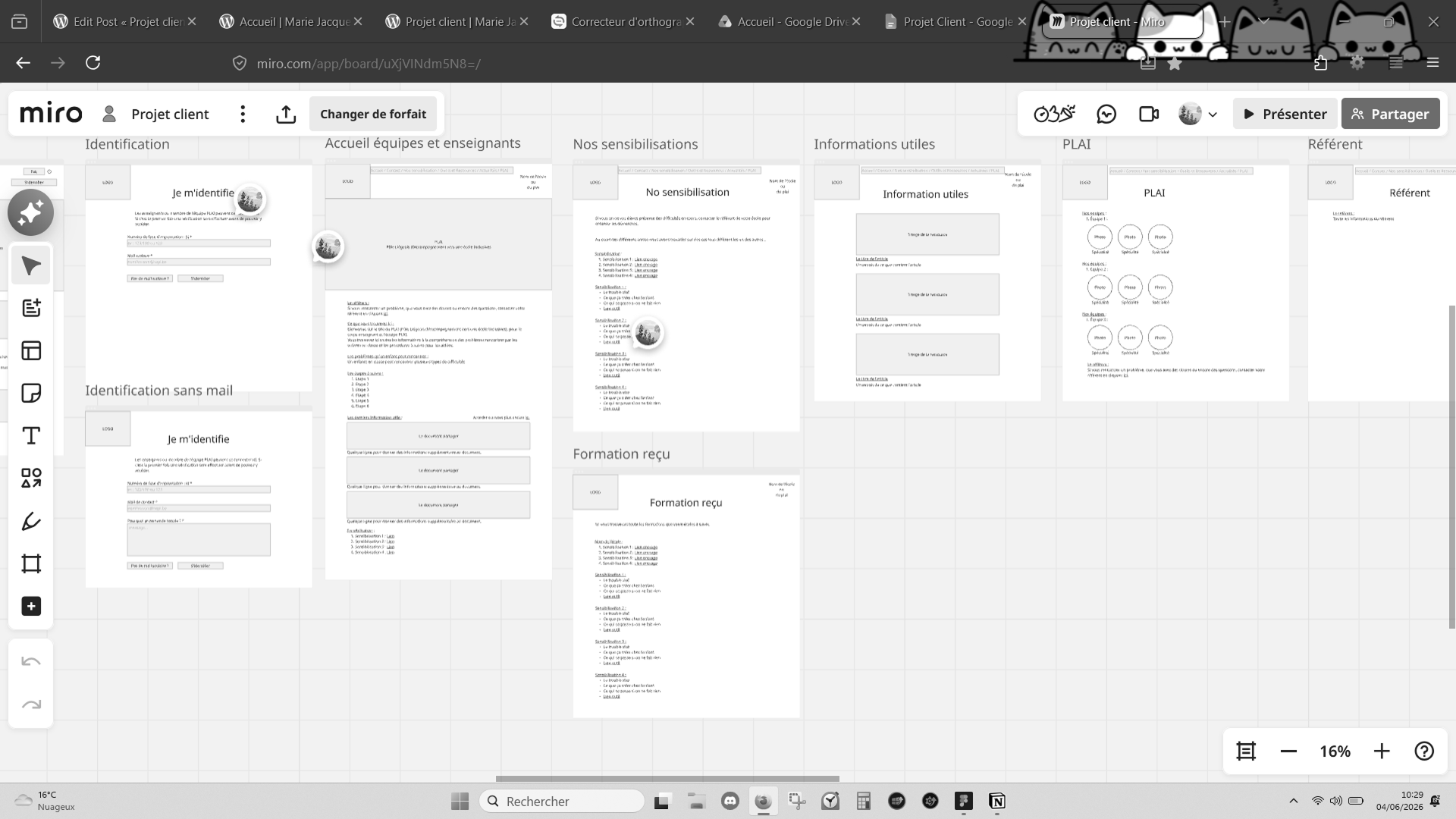Zoom in with the plus button

point(1382,751)
